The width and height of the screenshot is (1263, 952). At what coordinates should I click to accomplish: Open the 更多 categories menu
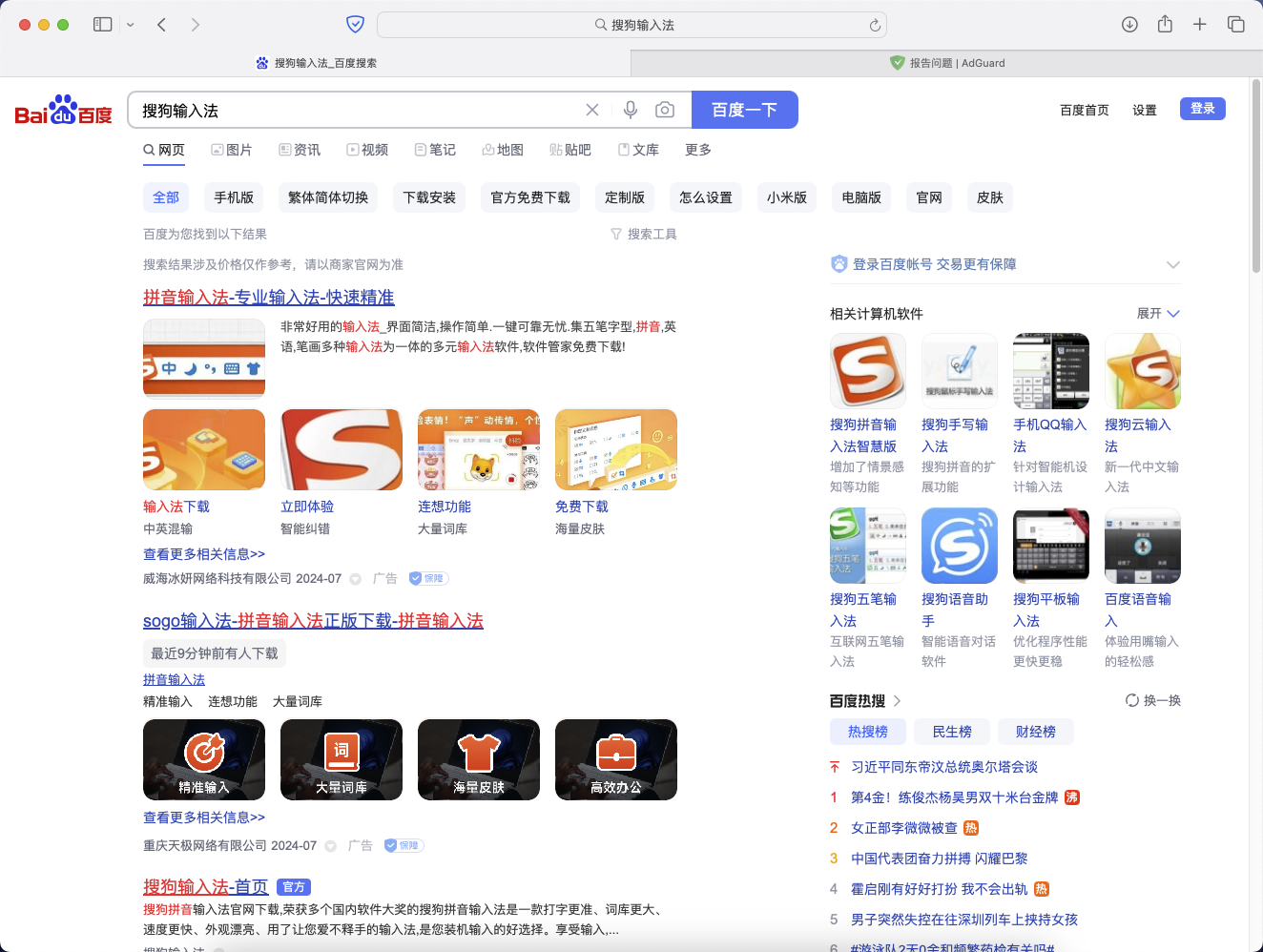pos(698,150)
